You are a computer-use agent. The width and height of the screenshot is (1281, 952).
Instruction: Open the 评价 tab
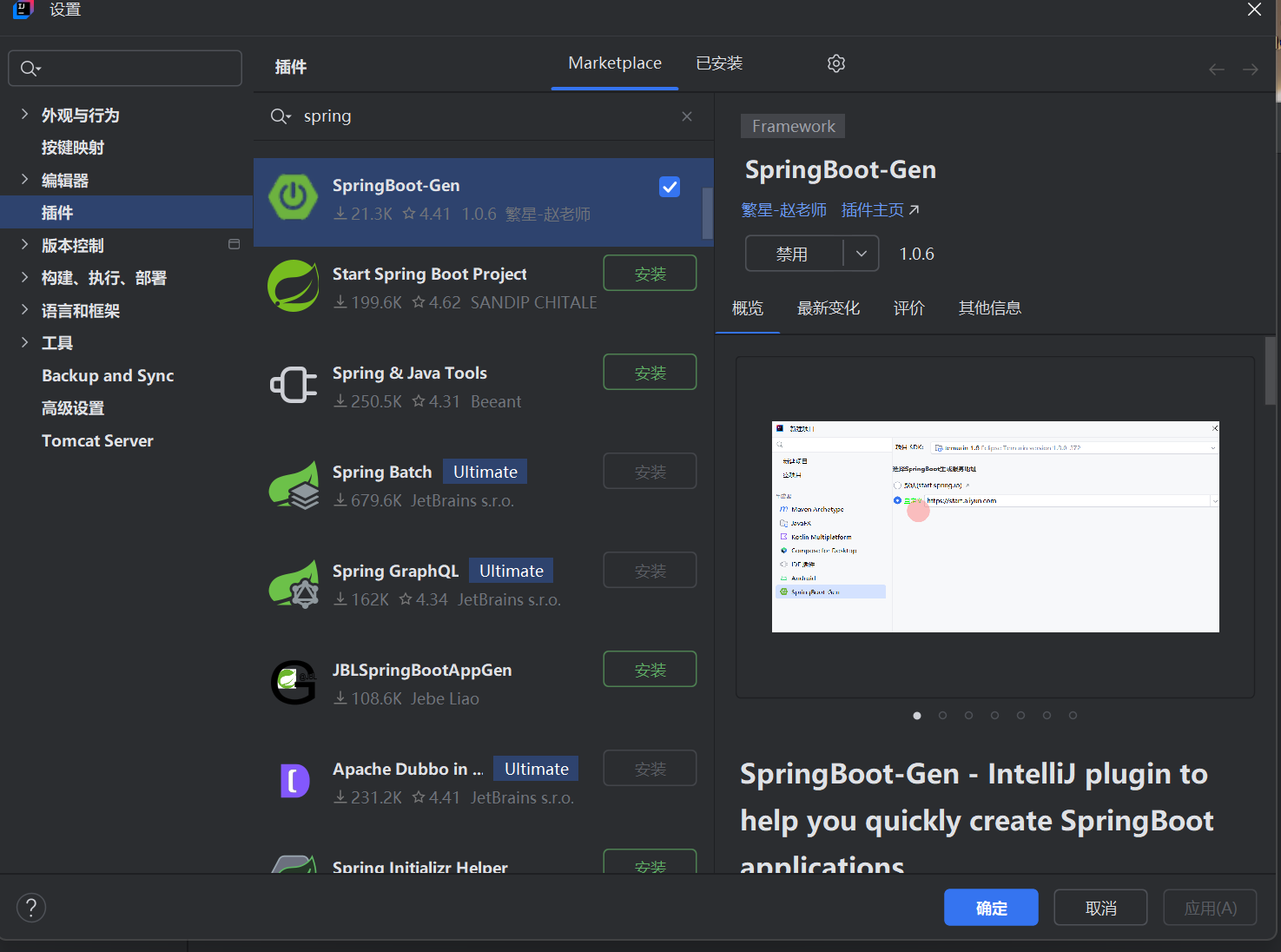tap(909, 308)
